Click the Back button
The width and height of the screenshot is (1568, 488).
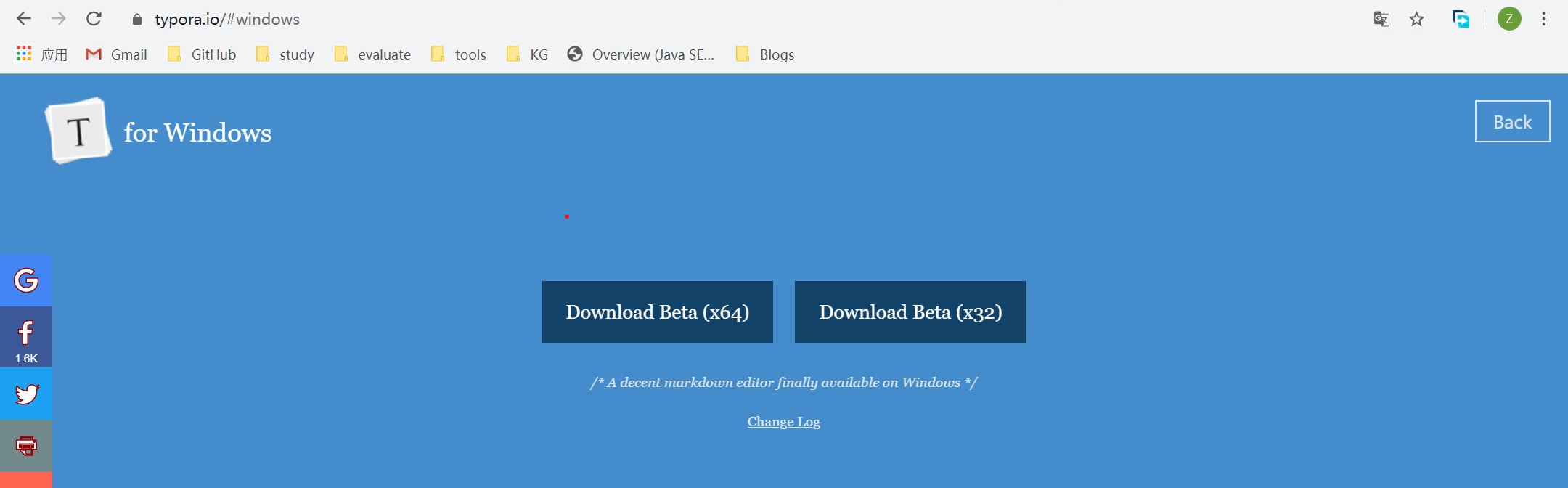[1512, 121]
